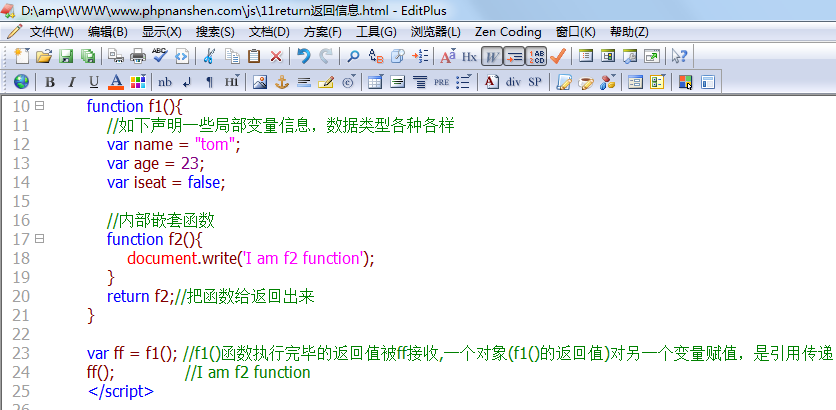
Task: Click the Go to Line icon
Action: (x=420, y=56)
